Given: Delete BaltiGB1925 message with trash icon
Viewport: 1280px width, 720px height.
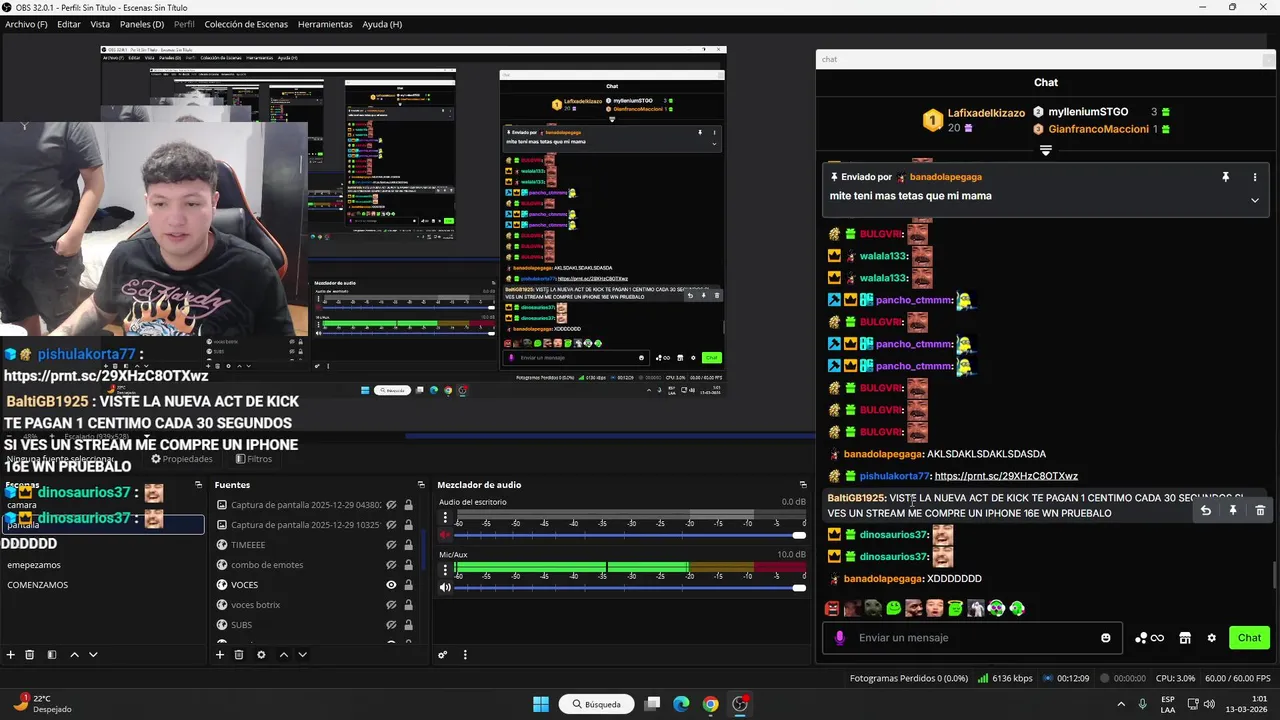Looking at the screenshot, I should [x=1260, y=510].
